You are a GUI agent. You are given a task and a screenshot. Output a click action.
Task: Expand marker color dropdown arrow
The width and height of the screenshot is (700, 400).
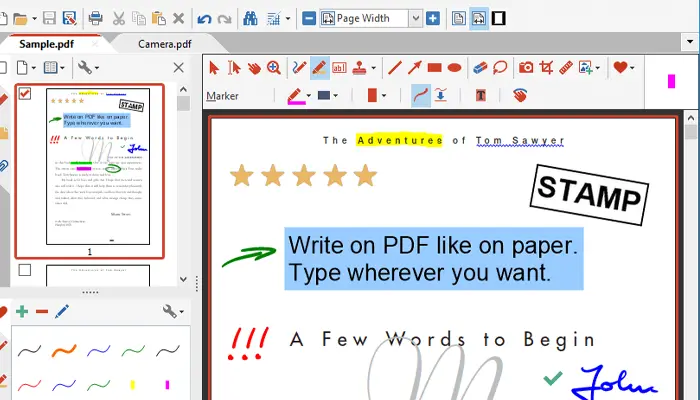[x=308, y=96]
